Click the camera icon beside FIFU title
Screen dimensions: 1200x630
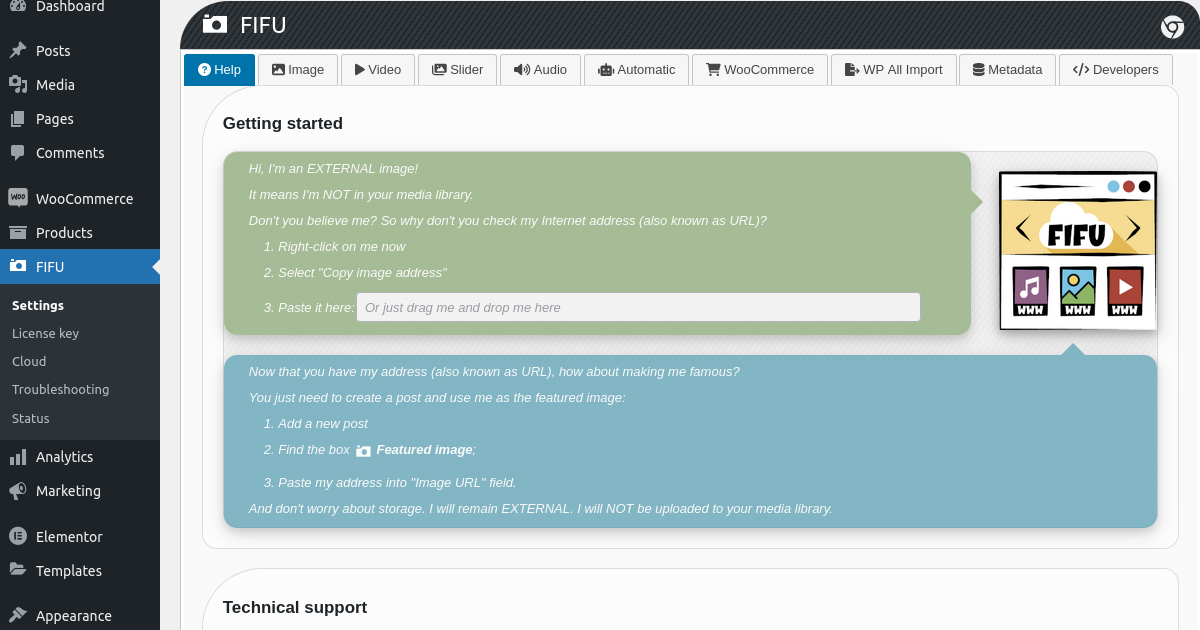click(214, 24)
